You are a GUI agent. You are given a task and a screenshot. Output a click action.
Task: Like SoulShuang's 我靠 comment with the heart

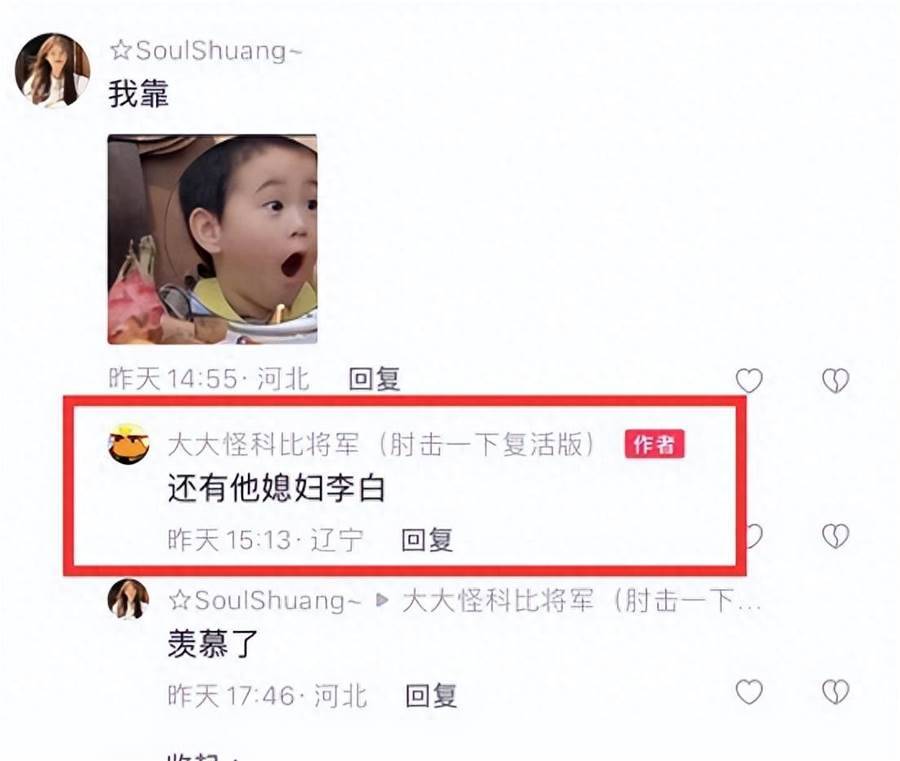point(749,380)
